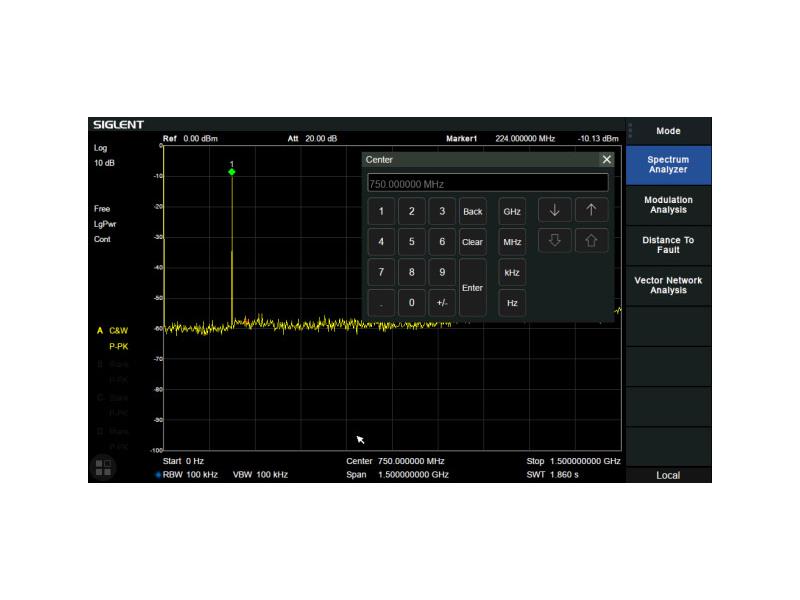Click the P-PK detector label for trace A
This screenshot has height=600, width=800.
point(118,346)
